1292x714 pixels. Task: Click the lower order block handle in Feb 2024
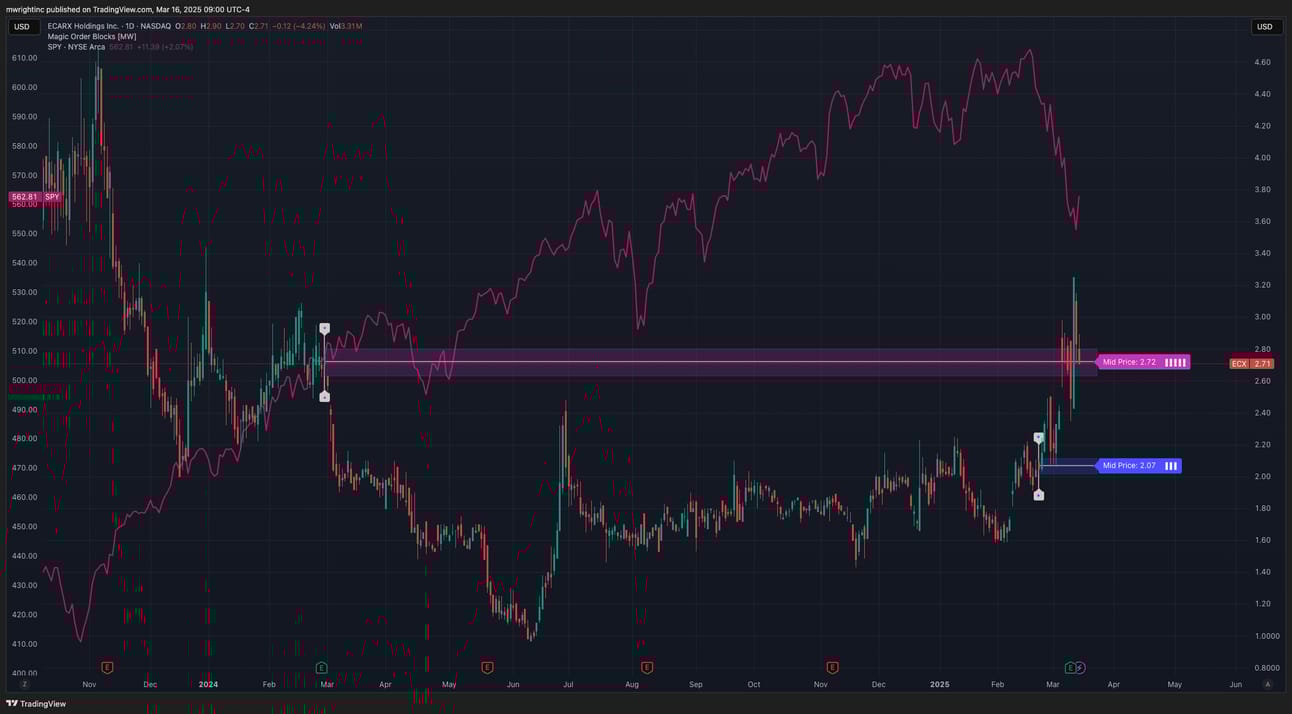point(324,397)
